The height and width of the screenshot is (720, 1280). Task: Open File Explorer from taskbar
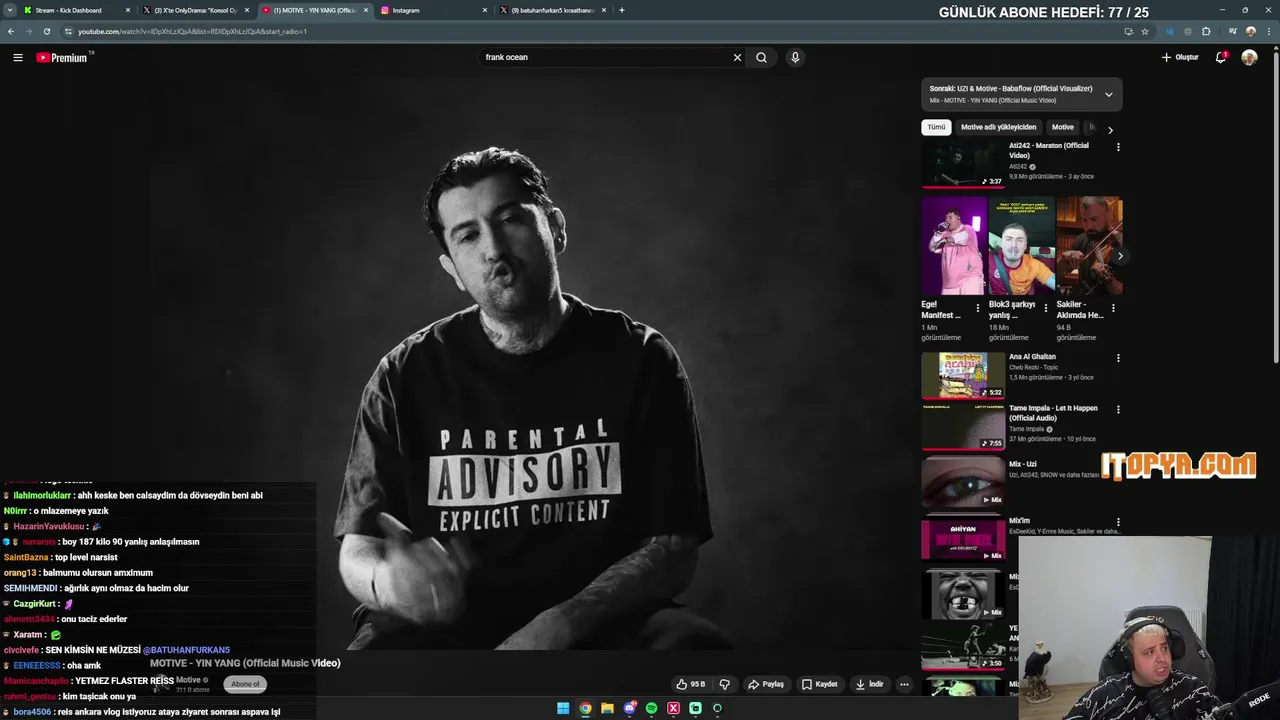[x=607, y=708]
